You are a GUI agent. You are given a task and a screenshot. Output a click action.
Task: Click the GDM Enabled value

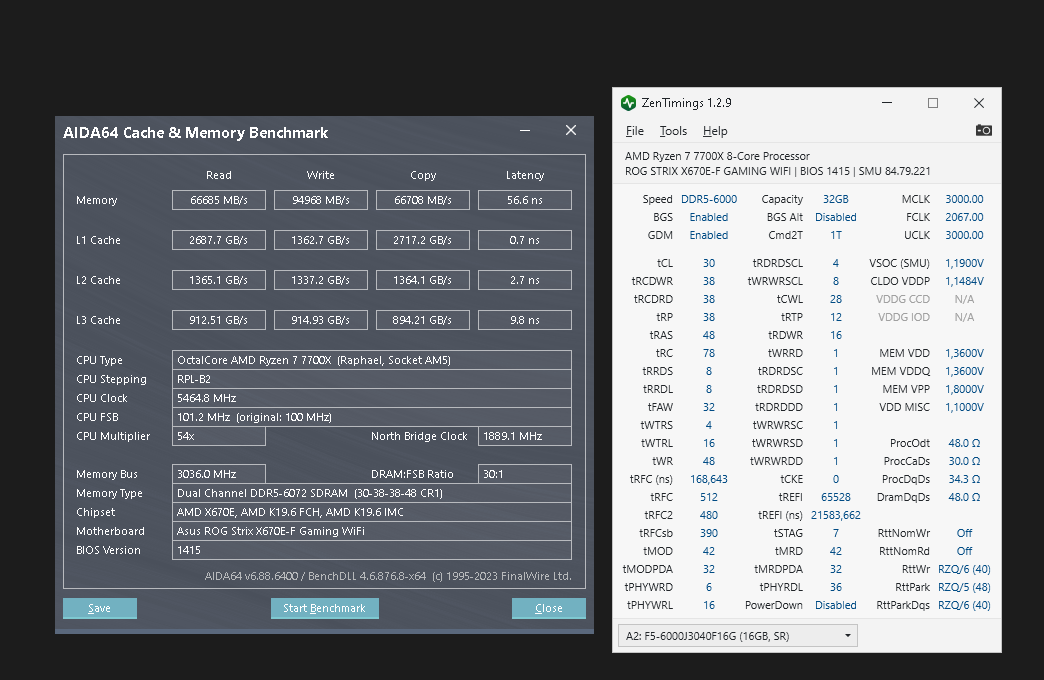click(x=708, y=235)
